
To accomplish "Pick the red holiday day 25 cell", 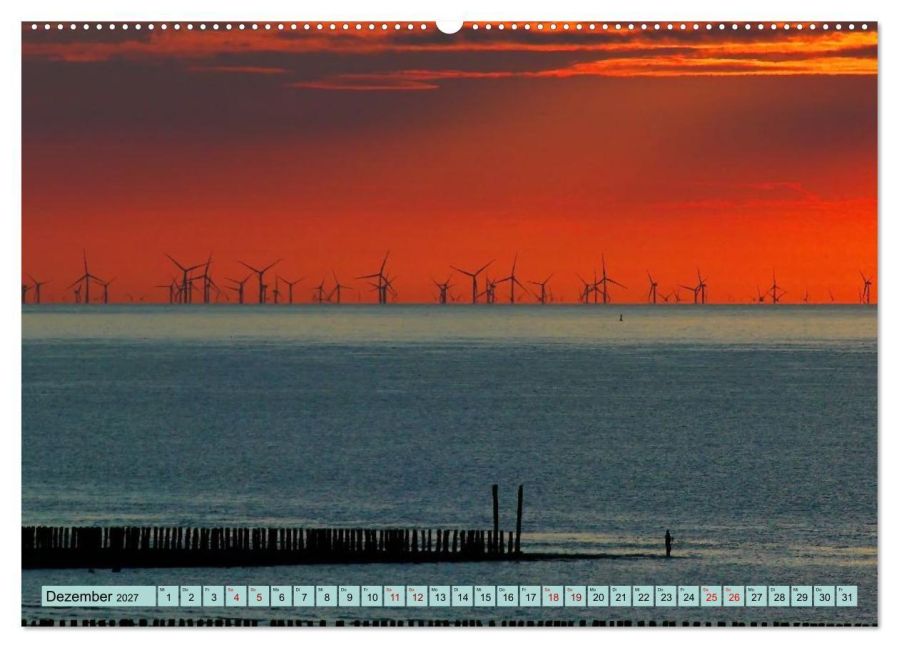I will [x=712, y=596].
